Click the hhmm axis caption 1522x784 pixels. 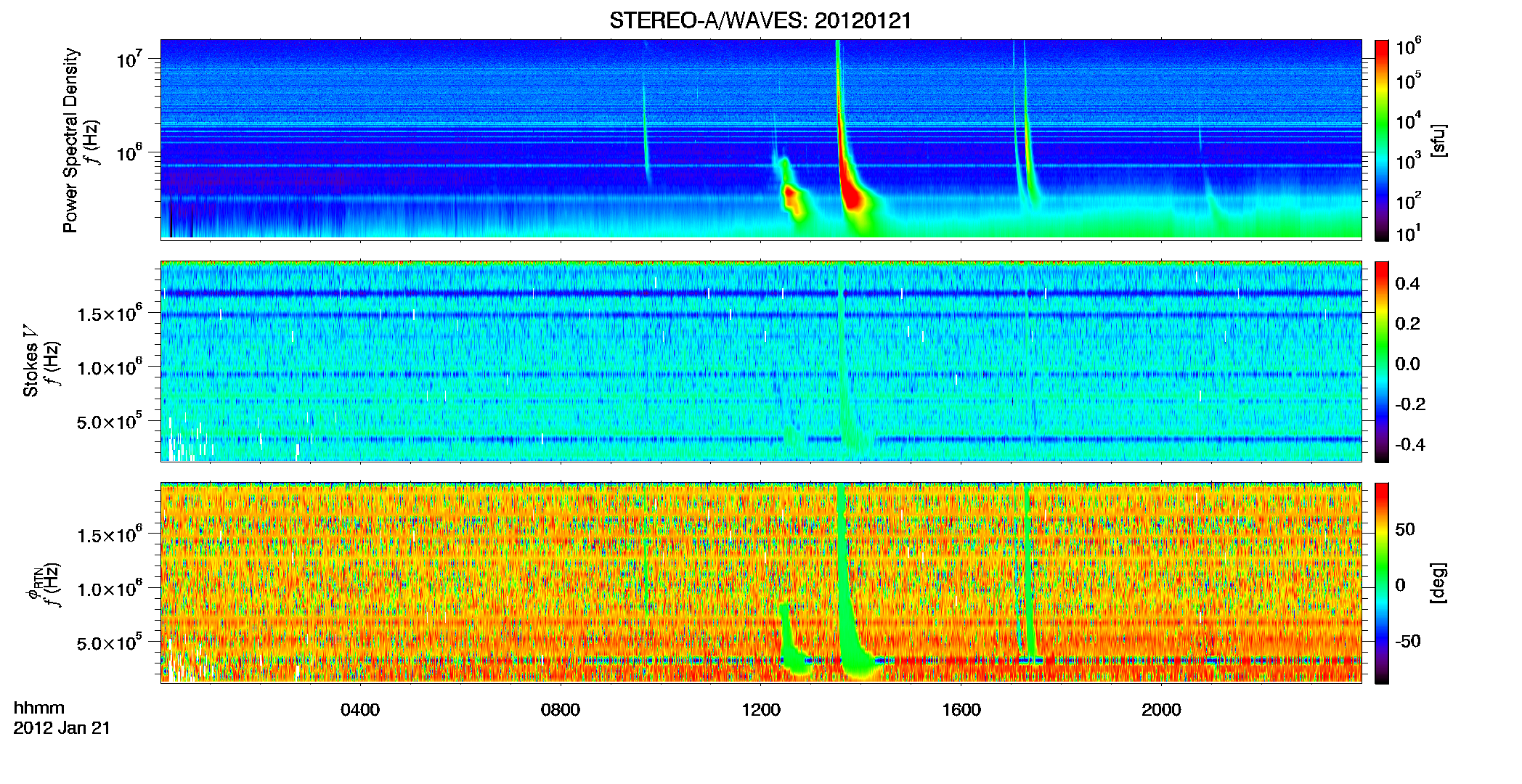tap(39, 708)
